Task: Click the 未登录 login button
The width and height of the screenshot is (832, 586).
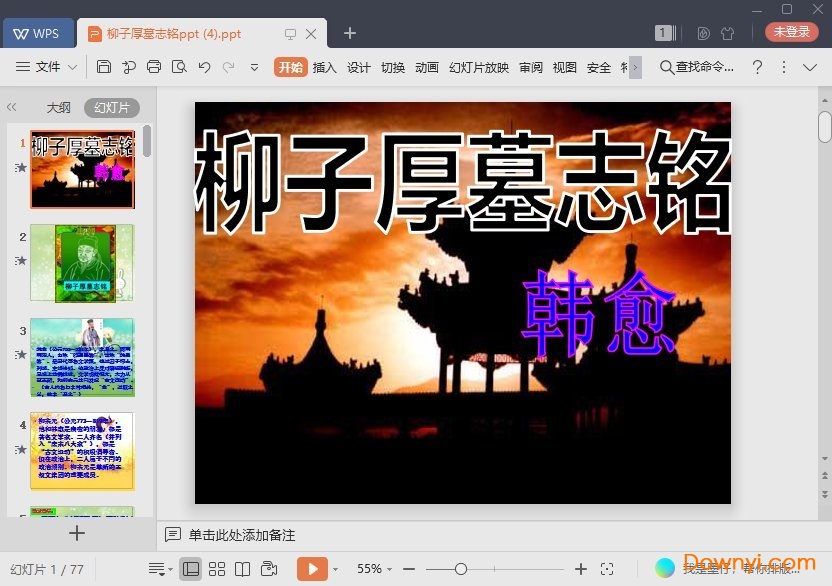Action: 791,31
